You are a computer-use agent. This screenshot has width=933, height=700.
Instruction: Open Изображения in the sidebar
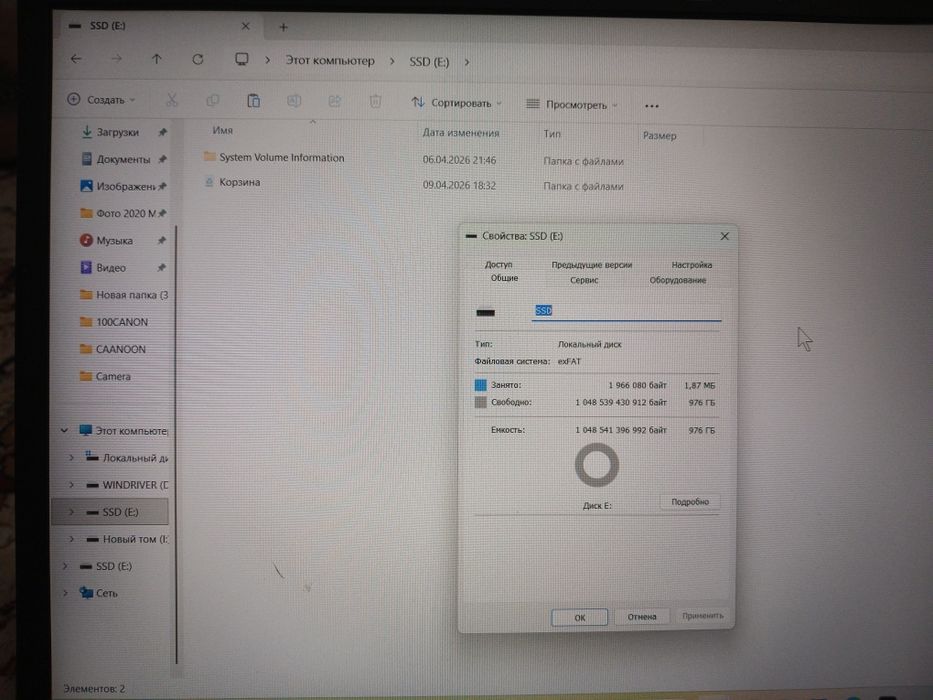pos(126,186)
